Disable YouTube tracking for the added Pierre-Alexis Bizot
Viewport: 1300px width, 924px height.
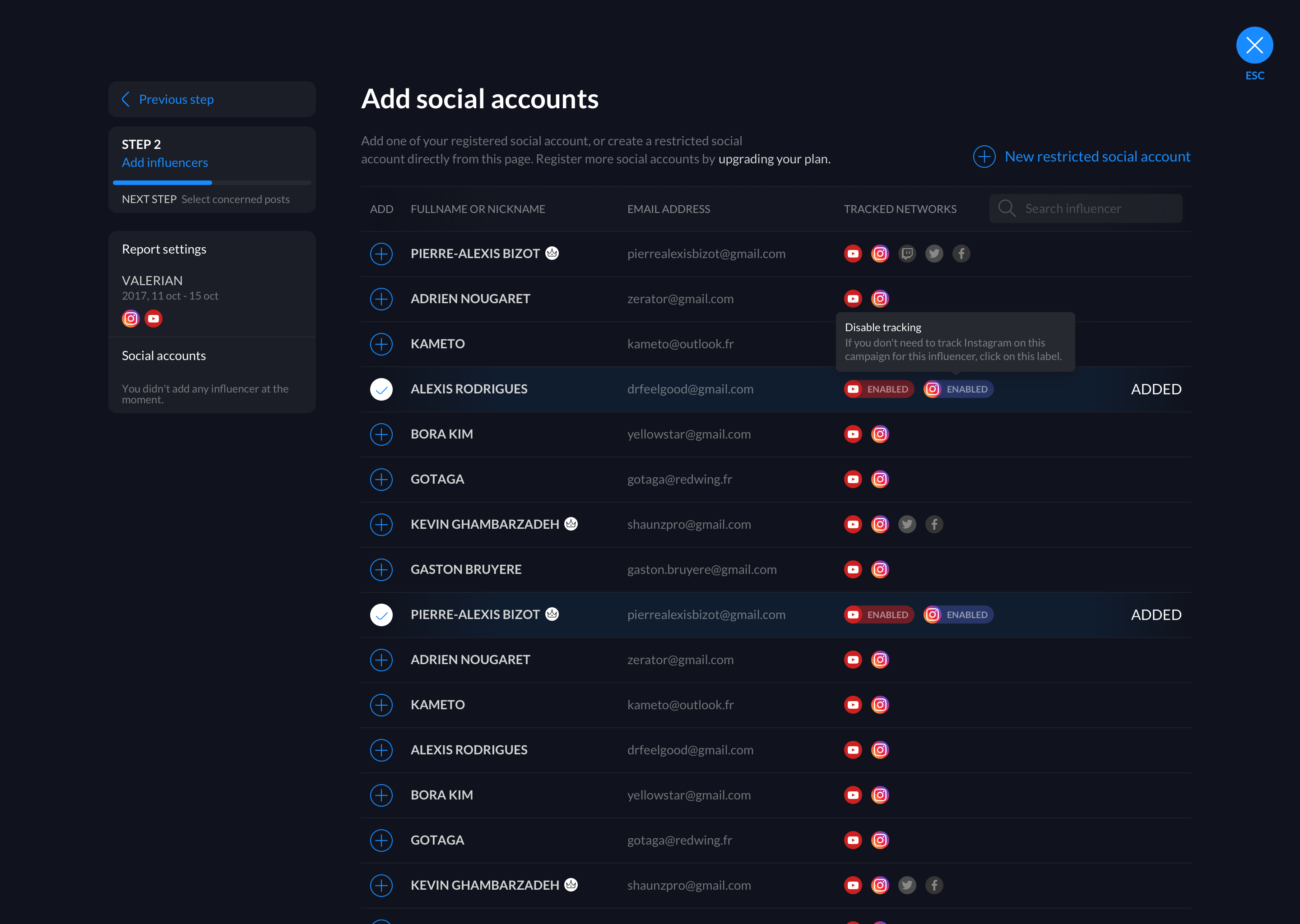click(879, 614)
